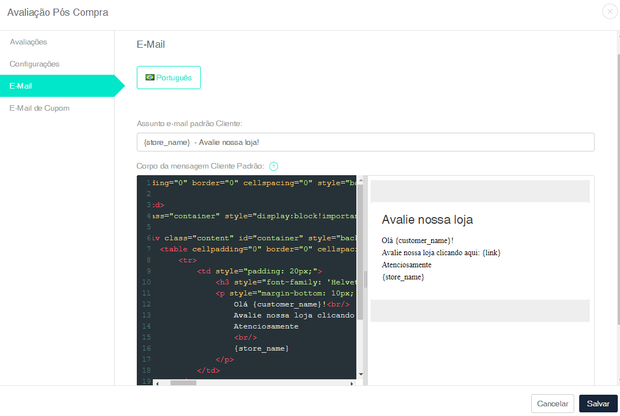This screenshot has width=620, height=416.
Task: Click line number 16 in code gutter
Action: (x=146, y=348)
